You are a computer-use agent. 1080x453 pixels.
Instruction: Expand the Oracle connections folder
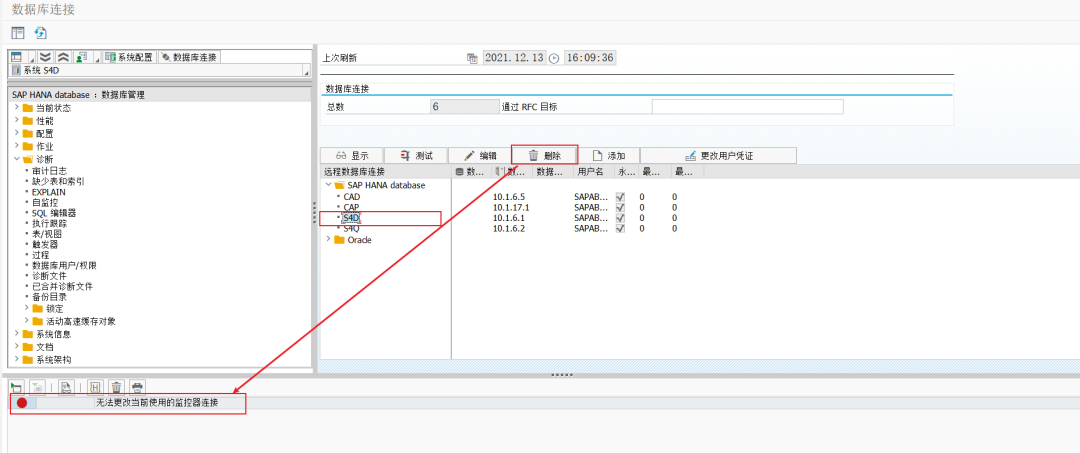click(x=329, y=240)
